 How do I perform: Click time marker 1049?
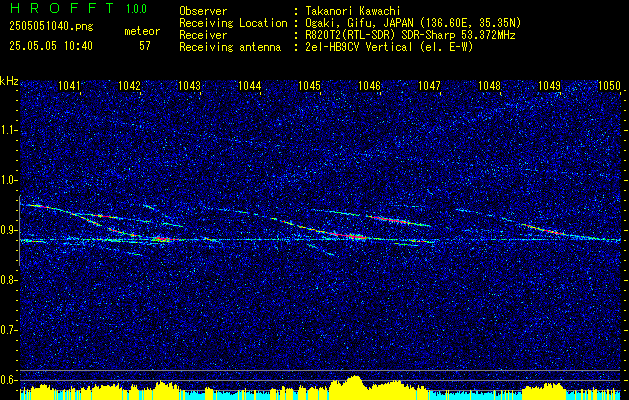[549, 85]
